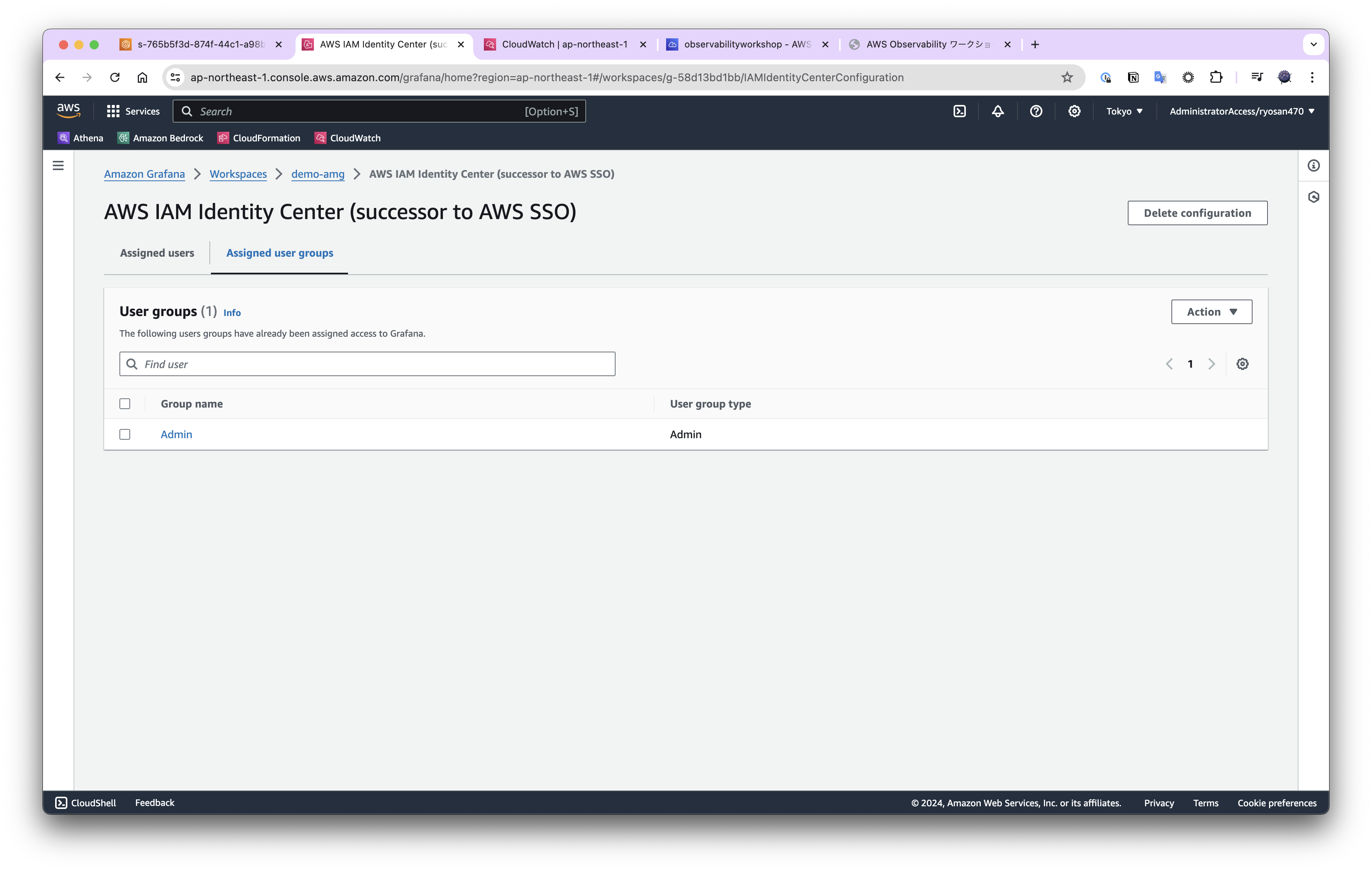Open the help question mark icon
This screenshot has width=1372, height=871.
coord(1036,111)
